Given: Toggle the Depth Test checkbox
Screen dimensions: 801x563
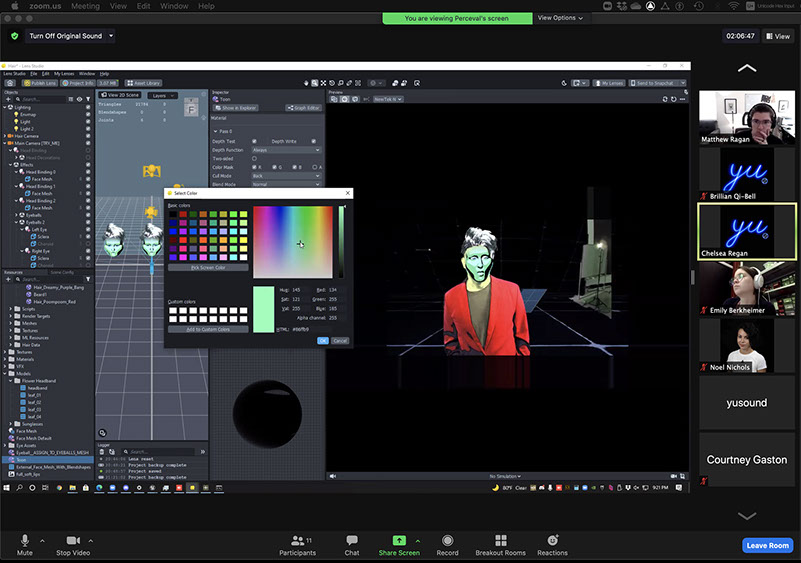Looking at the screenshot, I should [254, 141].
